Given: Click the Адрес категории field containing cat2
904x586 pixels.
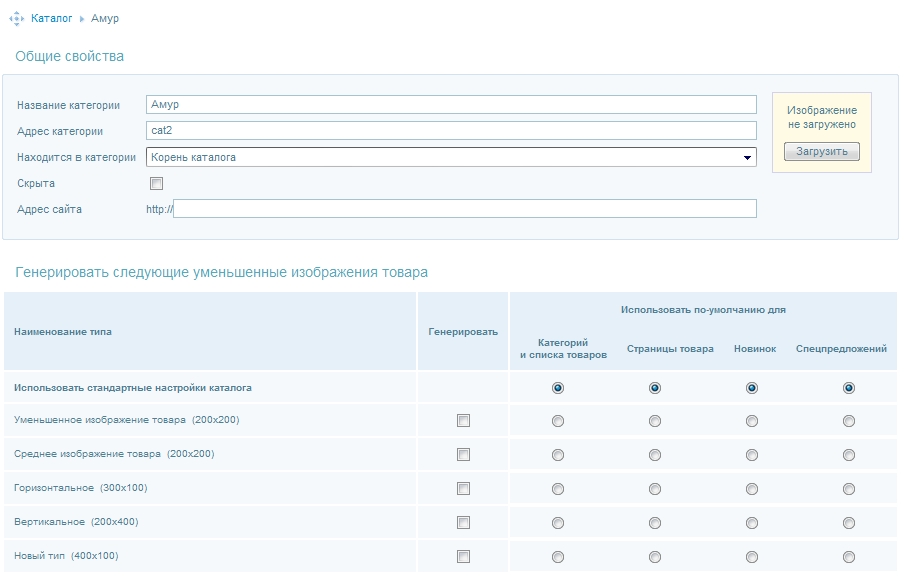Looking at the screenshot, I should [x=451, y=131].
